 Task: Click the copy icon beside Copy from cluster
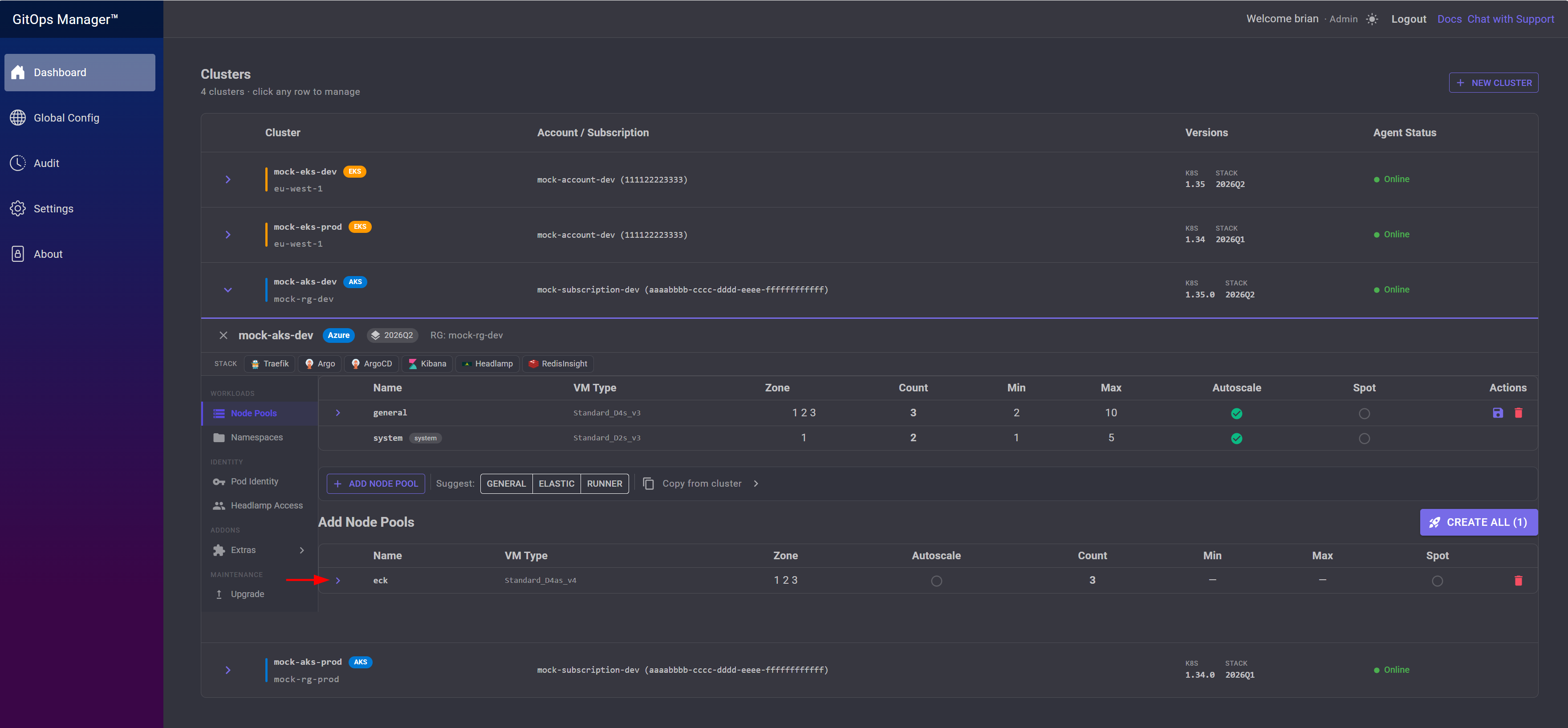(649, 484)
